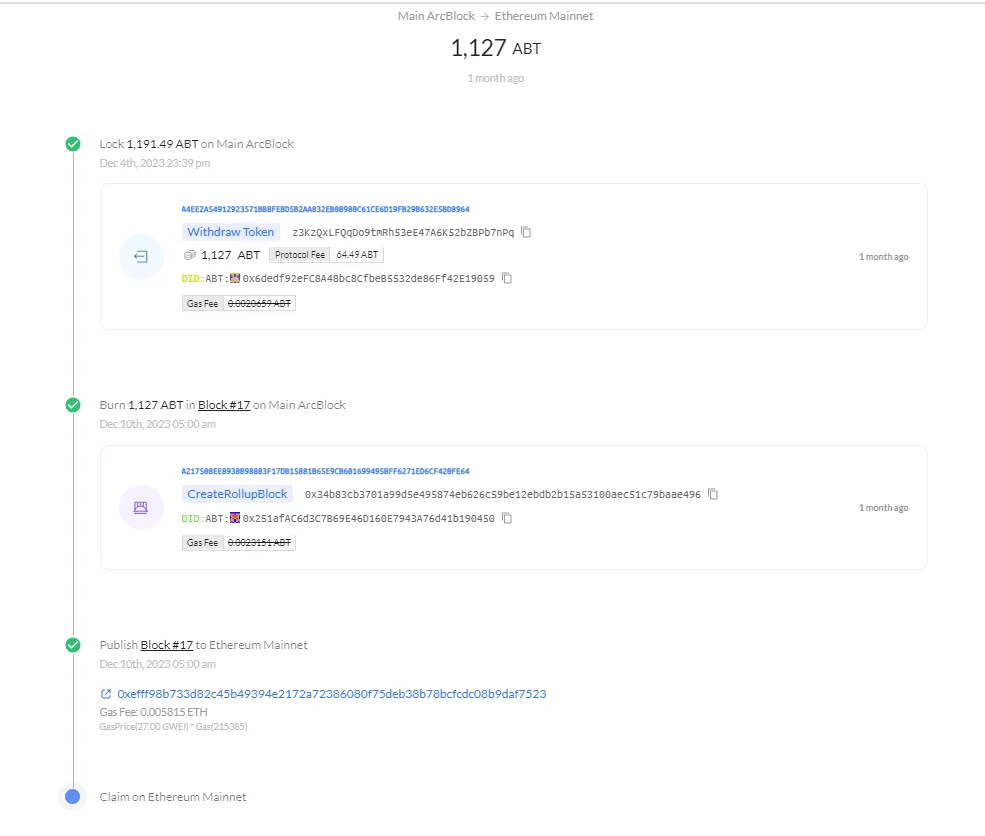Open transaction hash A4EE2A54912923571BB8
The height and width of the screenshot is (836, 985).
[325, 209]
